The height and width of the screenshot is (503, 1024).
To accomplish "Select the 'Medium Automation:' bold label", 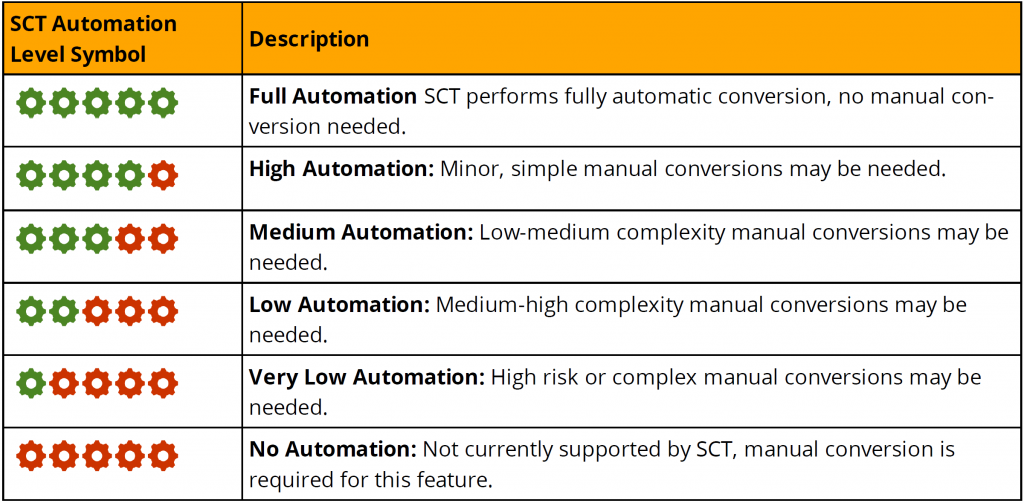I will (361, 233).
